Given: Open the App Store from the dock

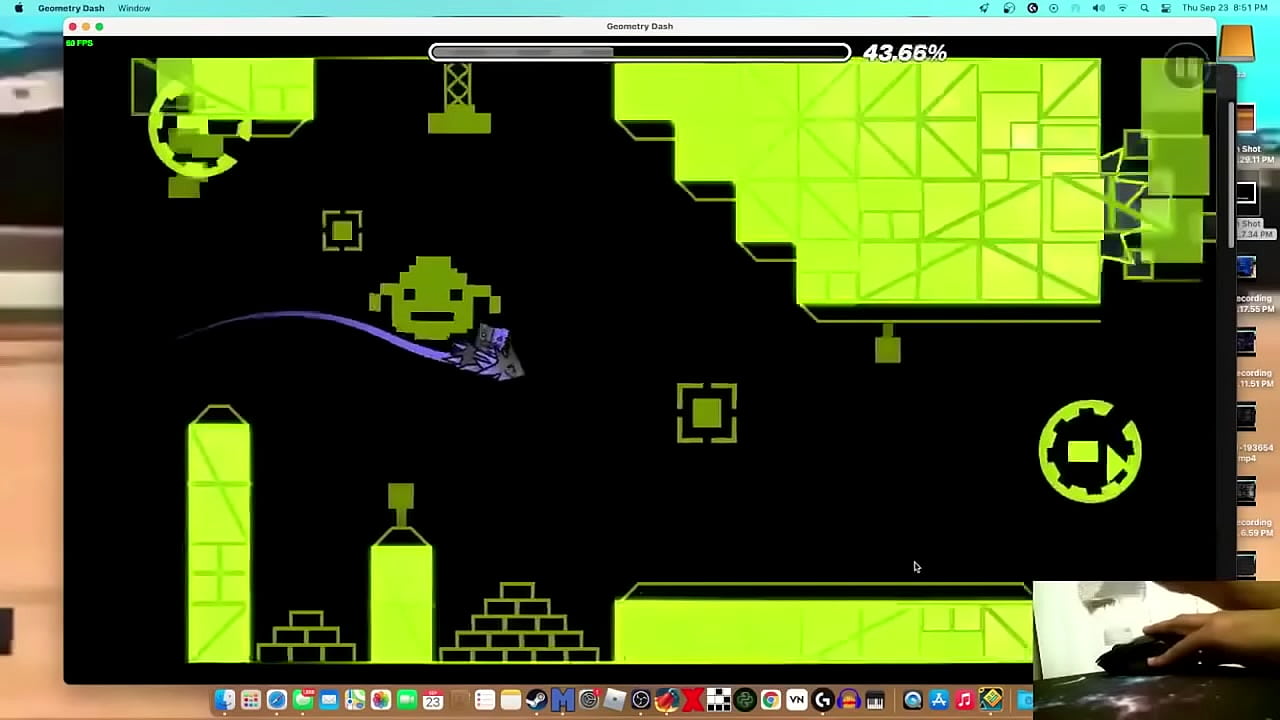Looking at the screenshot, I should pyautogui.click(x=937, y=700).
